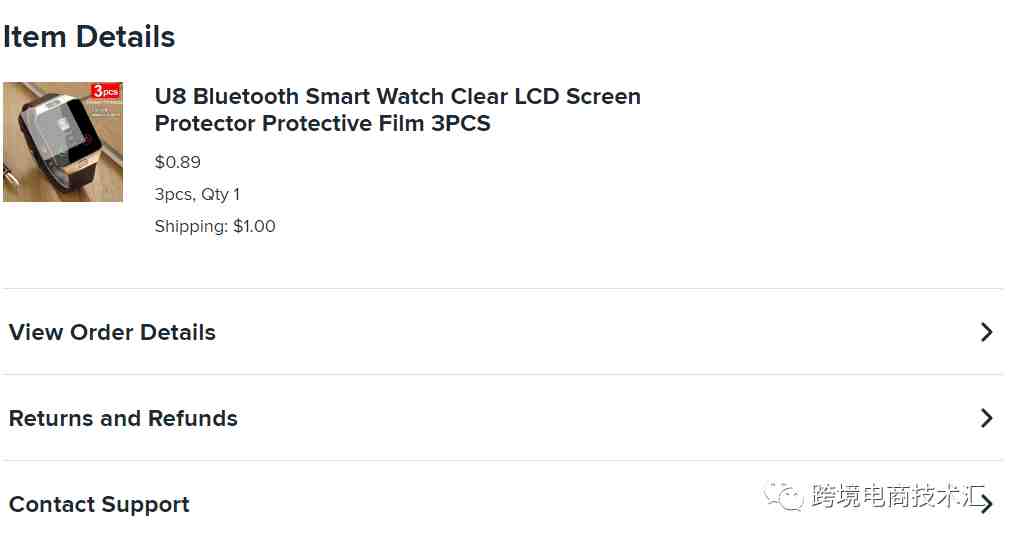The height and width of the screenshot is (540, 1018).
Task: Open the View Order Details chevron arrow
Action: pyautogui.click(x=986, y=332)
